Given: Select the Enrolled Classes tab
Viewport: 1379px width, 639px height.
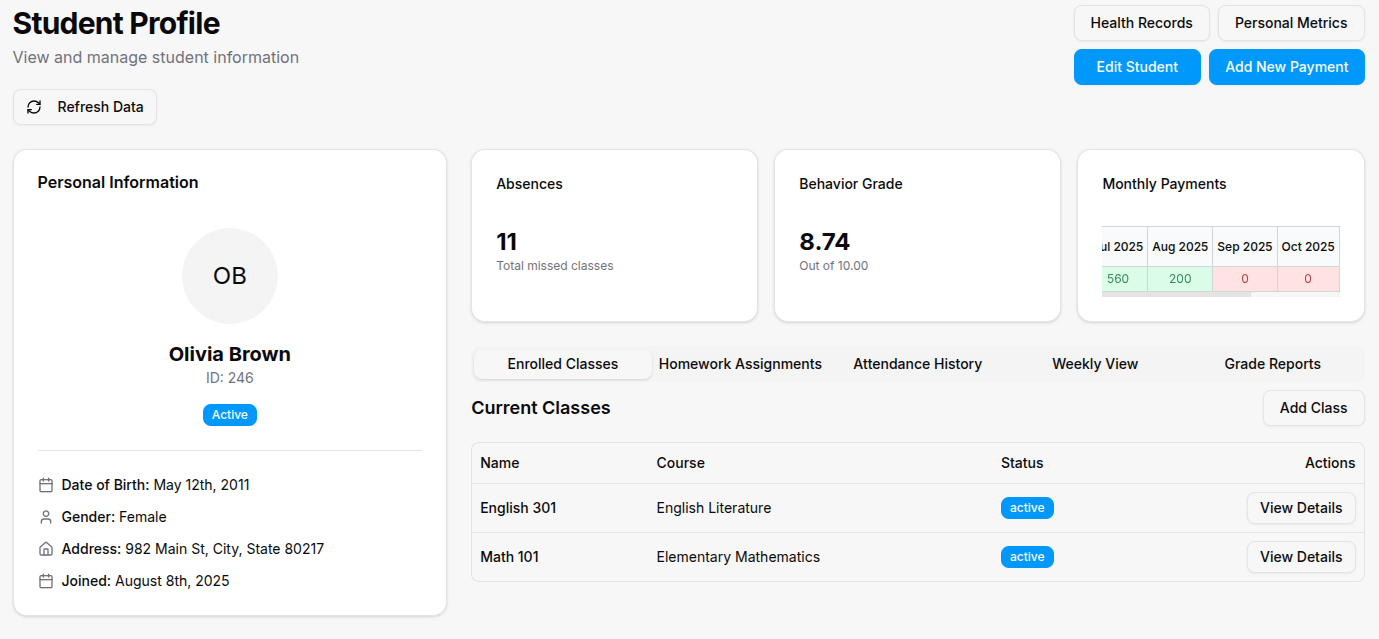Looking at the screenshot, I should [x=562, y=364].
